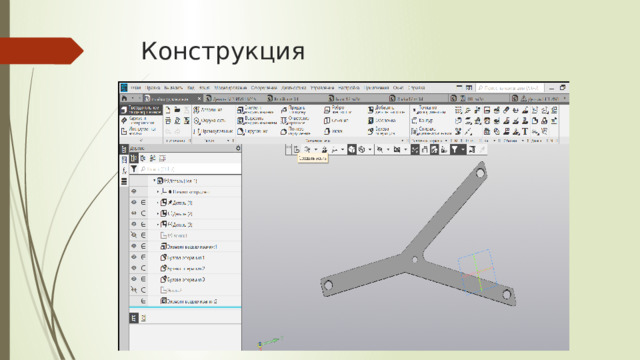Collapse the root Деталь node in tree
This screenshot has width=640, height=360.
coord(154,180)
